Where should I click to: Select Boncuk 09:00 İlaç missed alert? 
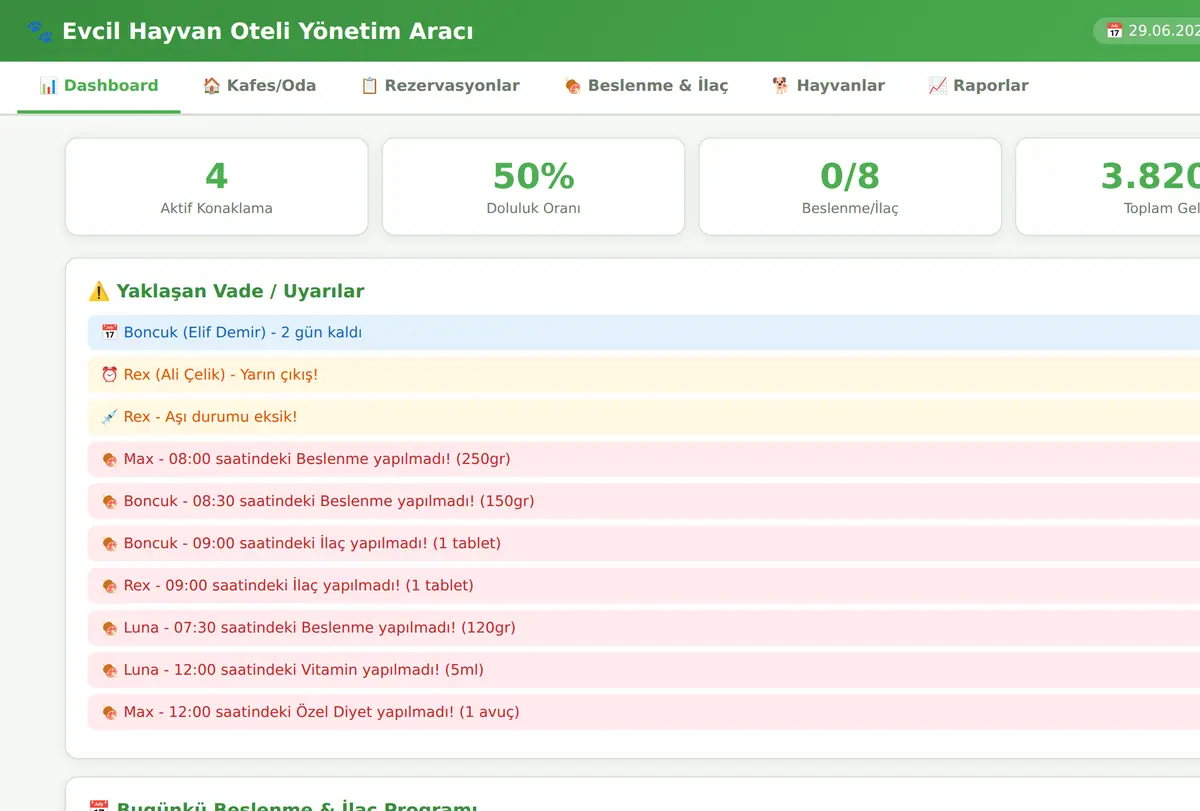coord(644,543)
